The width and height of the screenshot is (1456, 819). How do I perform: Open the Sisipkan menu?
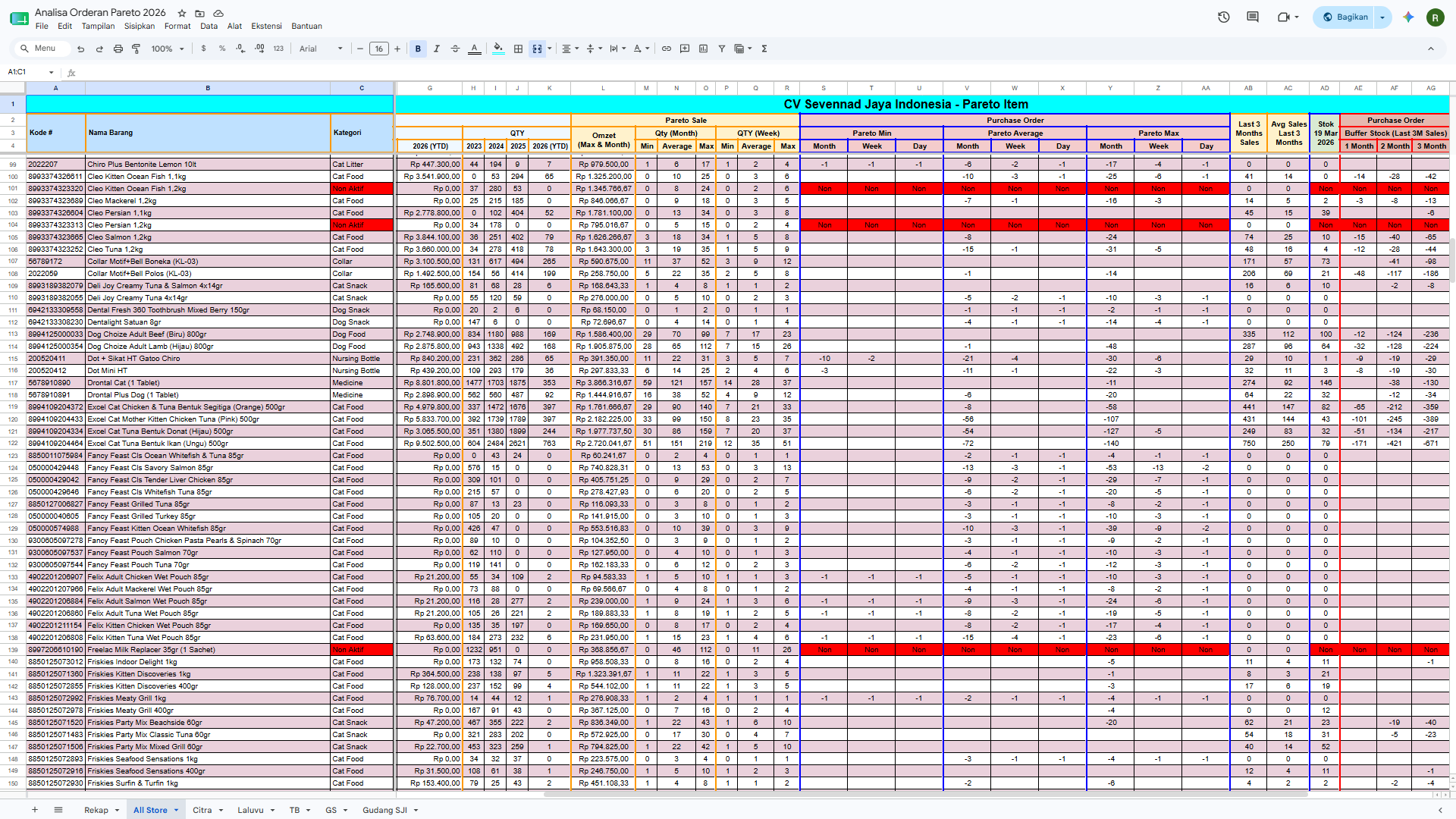[x=140, y=26]
